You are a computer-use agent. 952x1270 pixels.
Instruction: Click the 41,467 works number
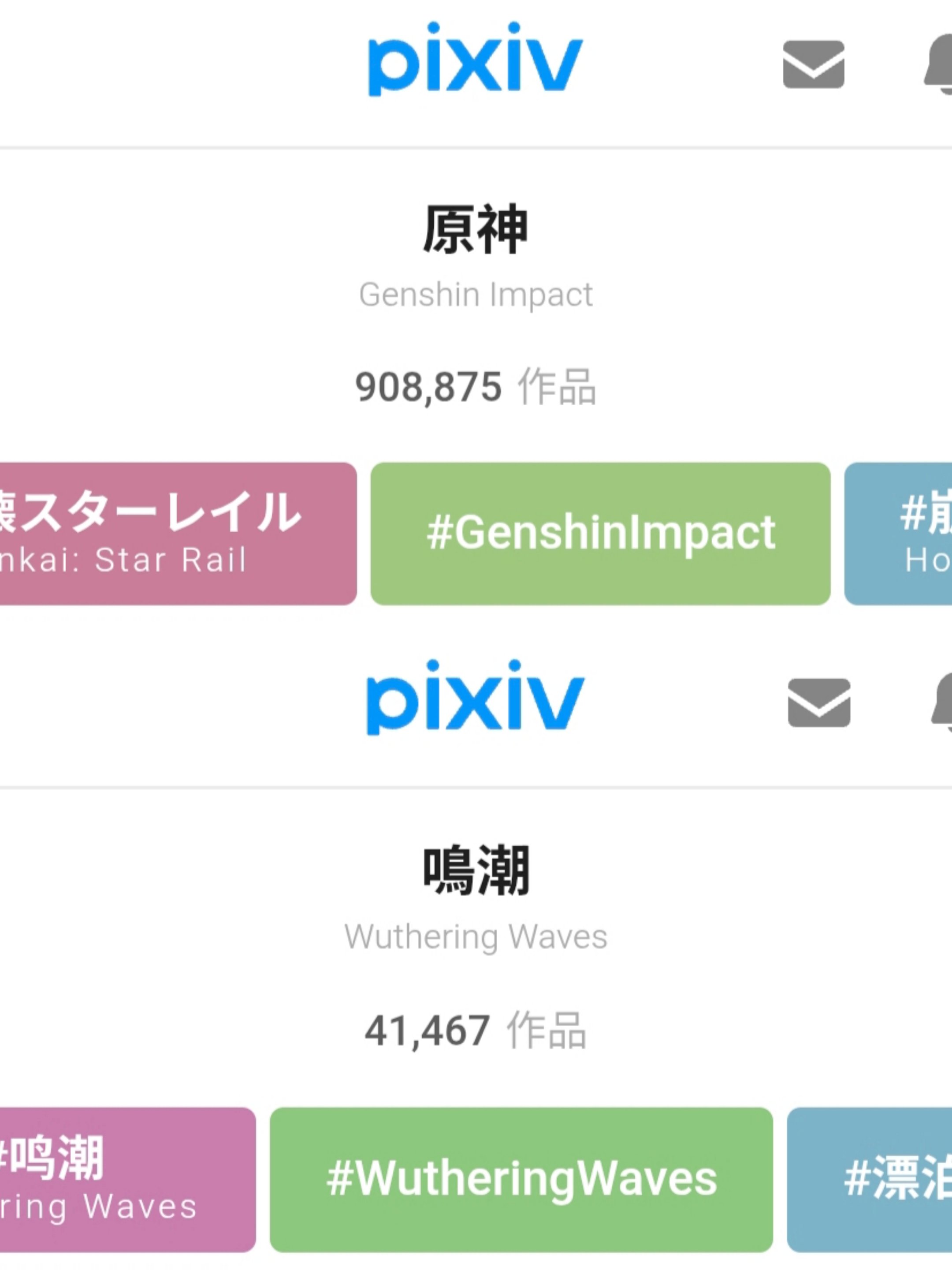pyautogui.click(x=428, y=1031)
